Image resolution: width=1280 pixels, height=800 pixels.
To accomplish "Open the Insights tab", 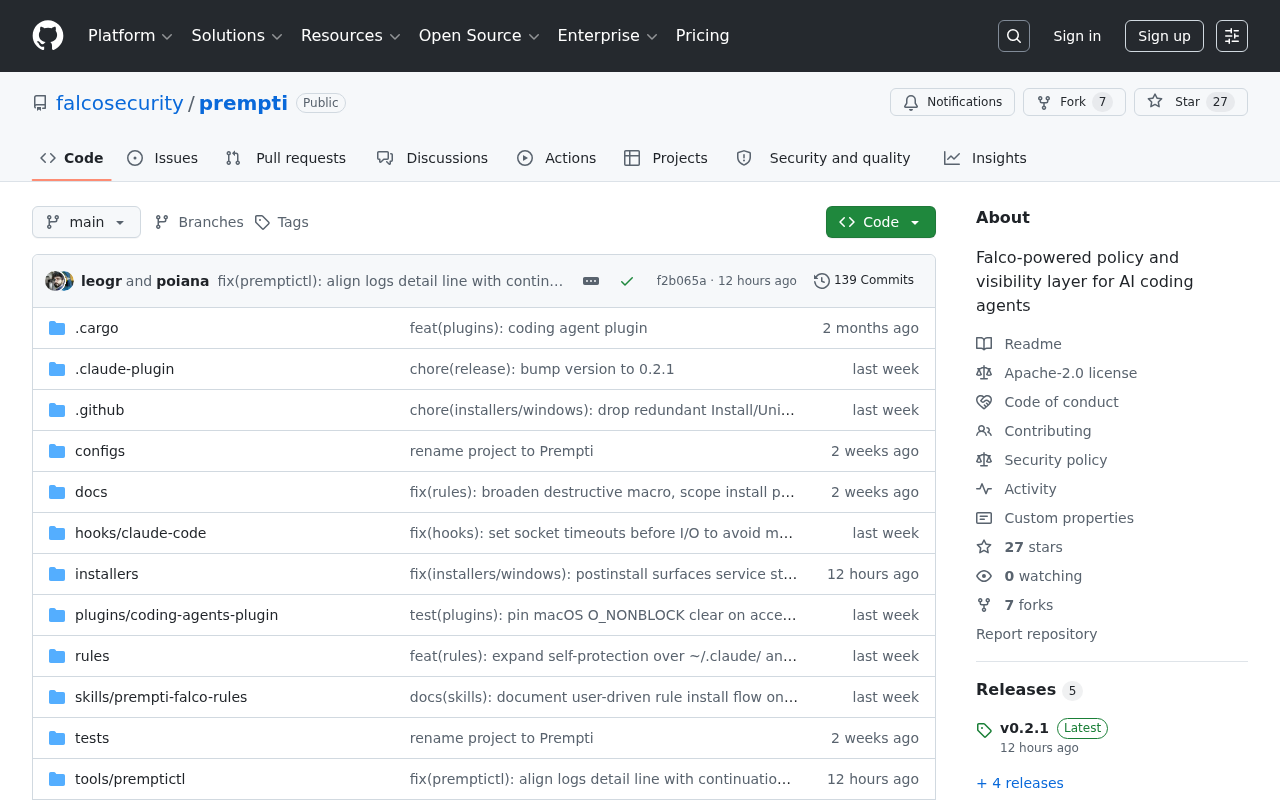I will [x=985, y=158].
